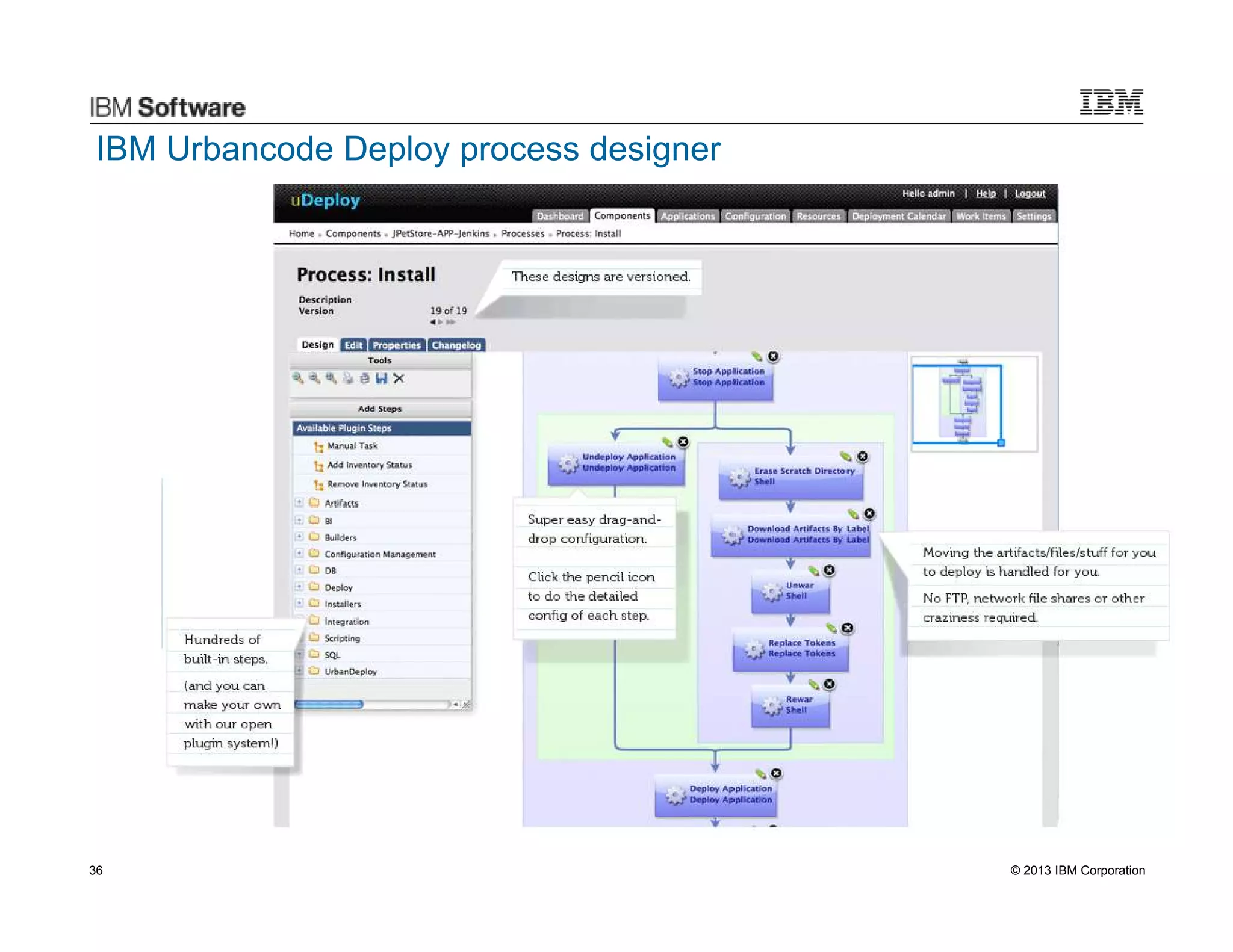
Task: Delete Download Artifacts By Label step
Action: point(869,513)
